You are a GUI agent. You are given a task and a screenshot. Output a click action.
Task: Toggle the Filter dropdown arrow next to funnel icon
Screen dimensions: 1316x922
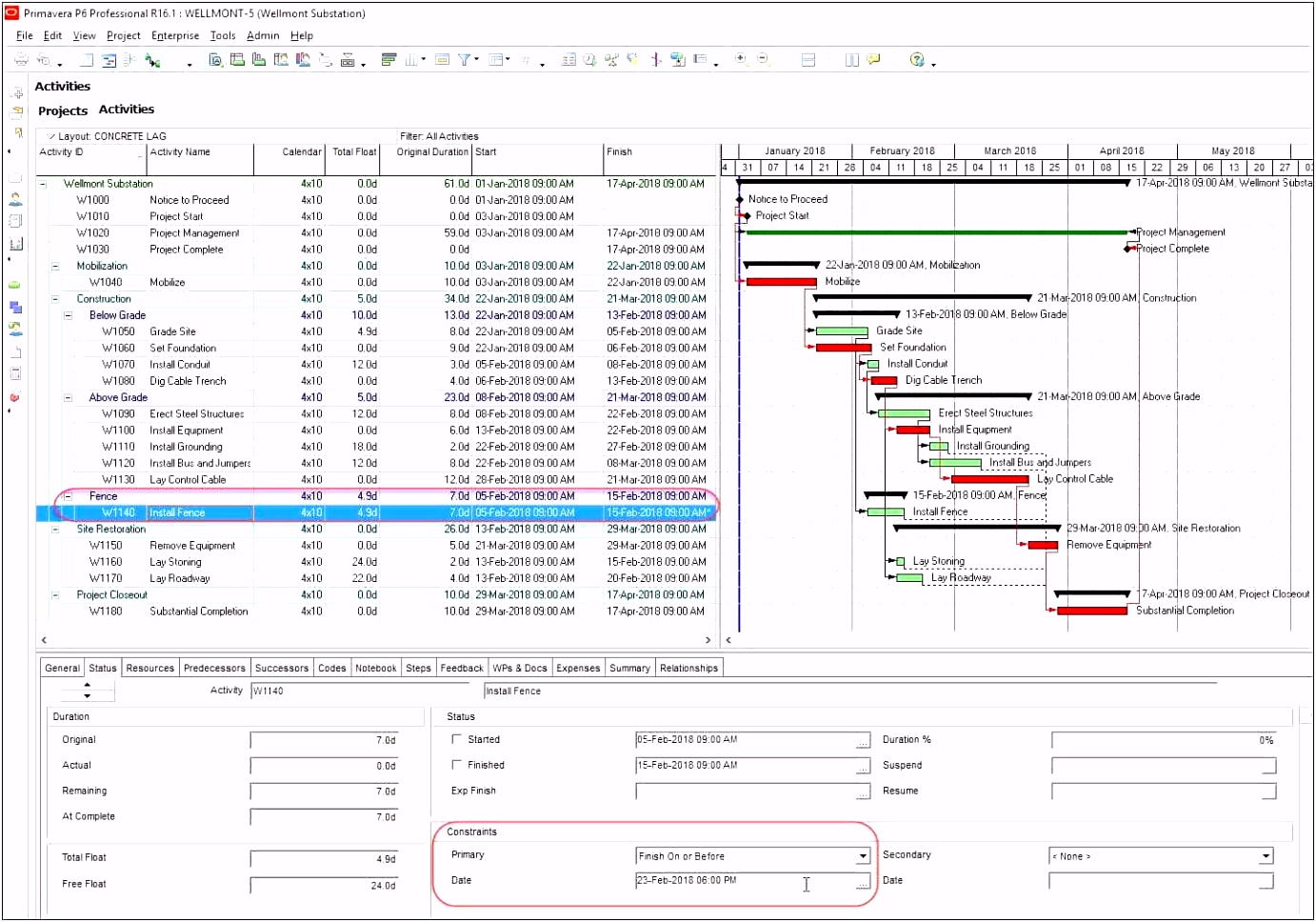(475, 59)
